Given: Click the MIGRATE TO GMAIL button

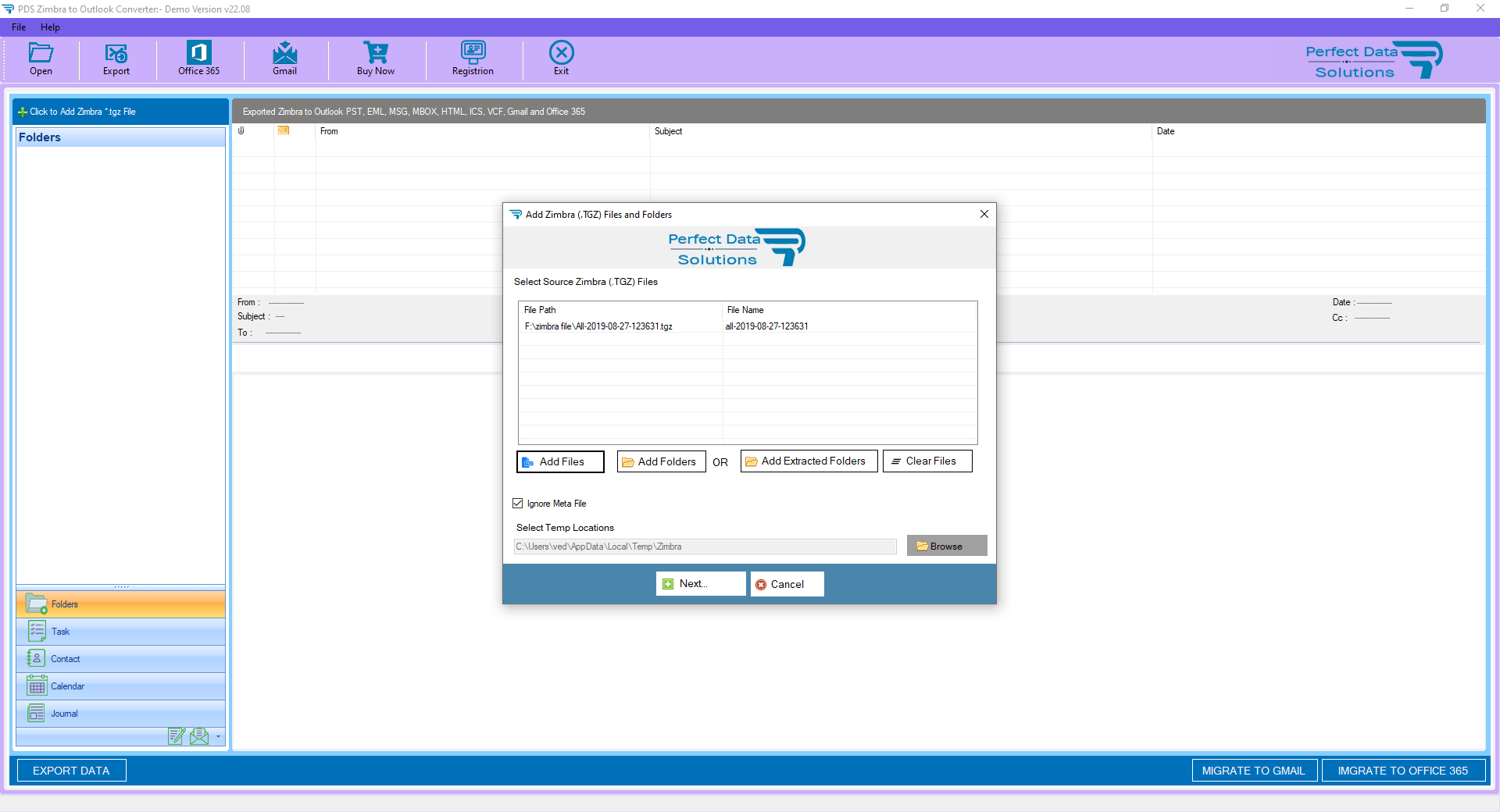Looking at the screenshot, I should 1254,771.
